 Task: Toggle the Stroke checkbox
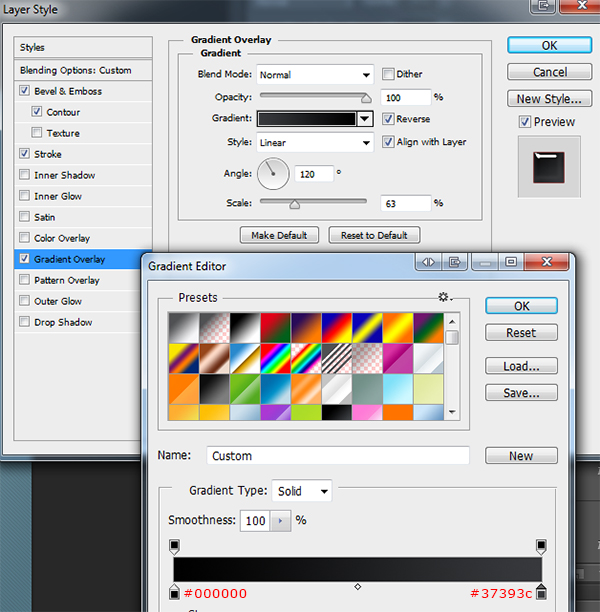point(24,154)
